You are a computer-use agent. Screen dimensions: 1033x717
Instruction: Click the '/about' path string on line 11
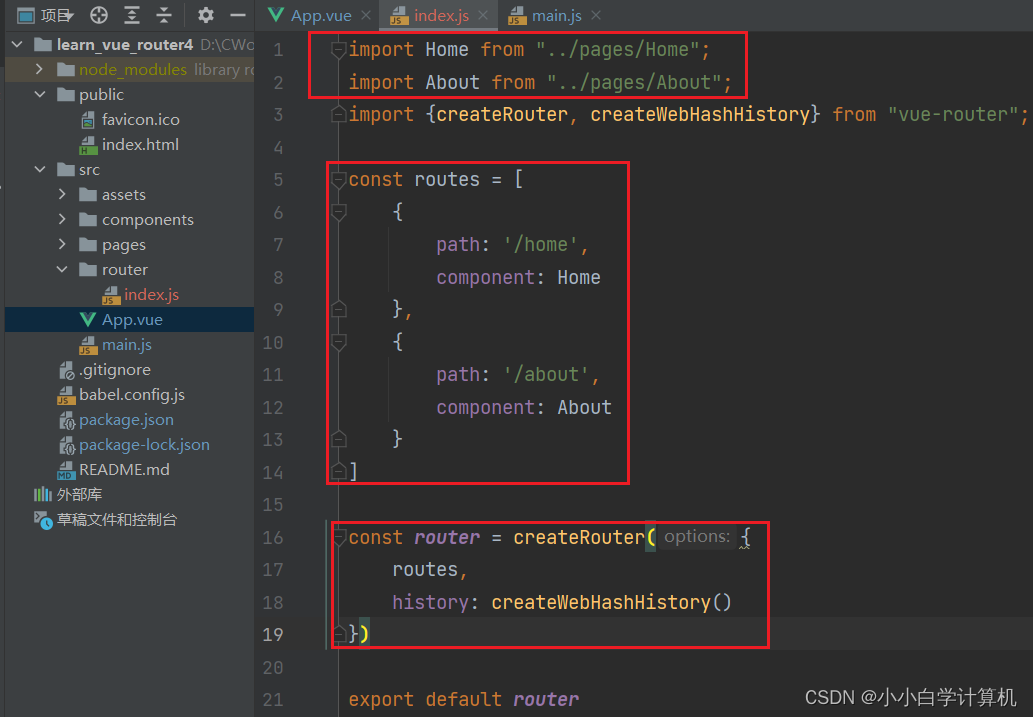[546, 374]
